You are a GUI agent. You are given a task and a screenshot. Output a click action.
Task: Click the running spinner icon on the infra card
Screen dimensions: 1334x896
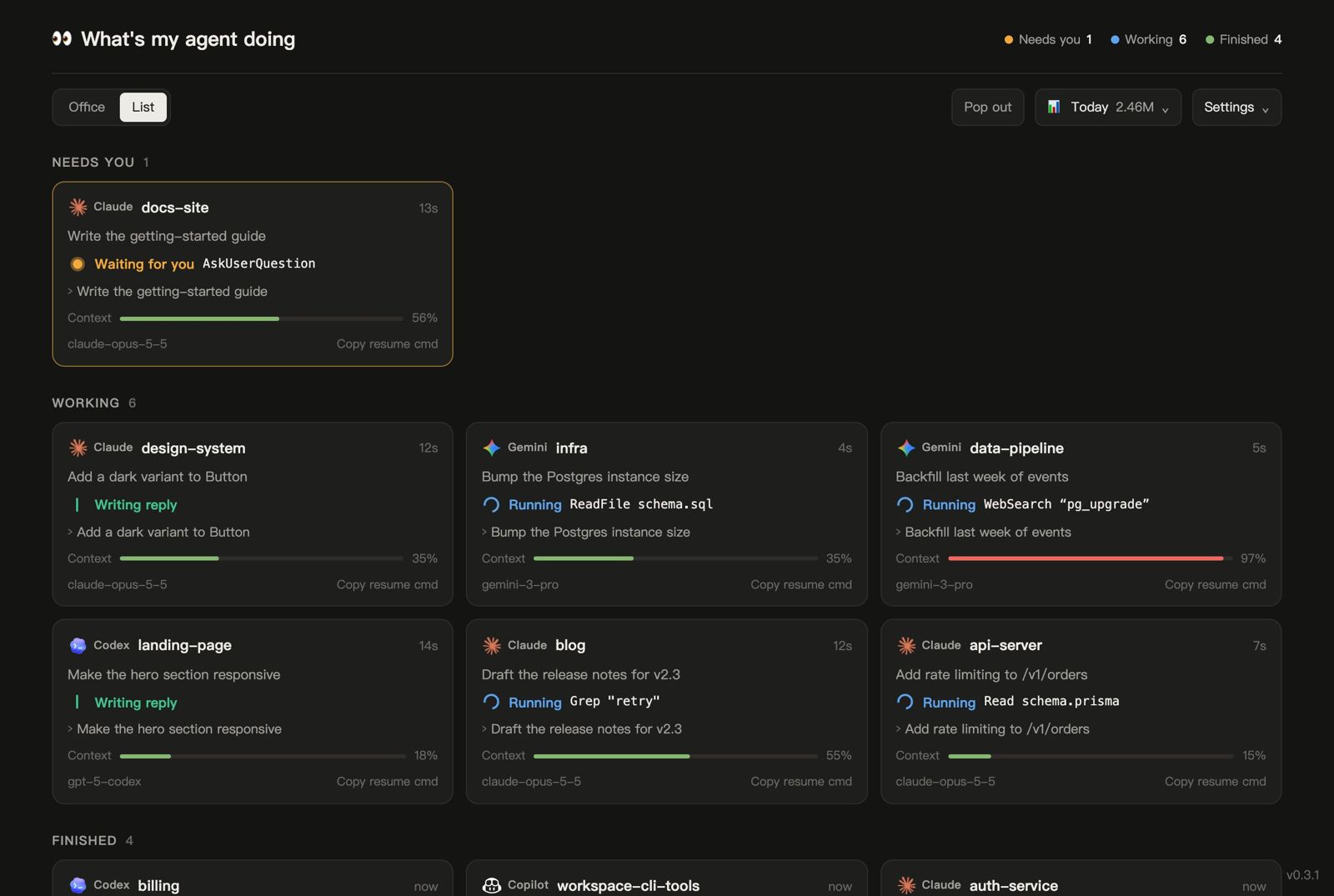tap(491, 504)
